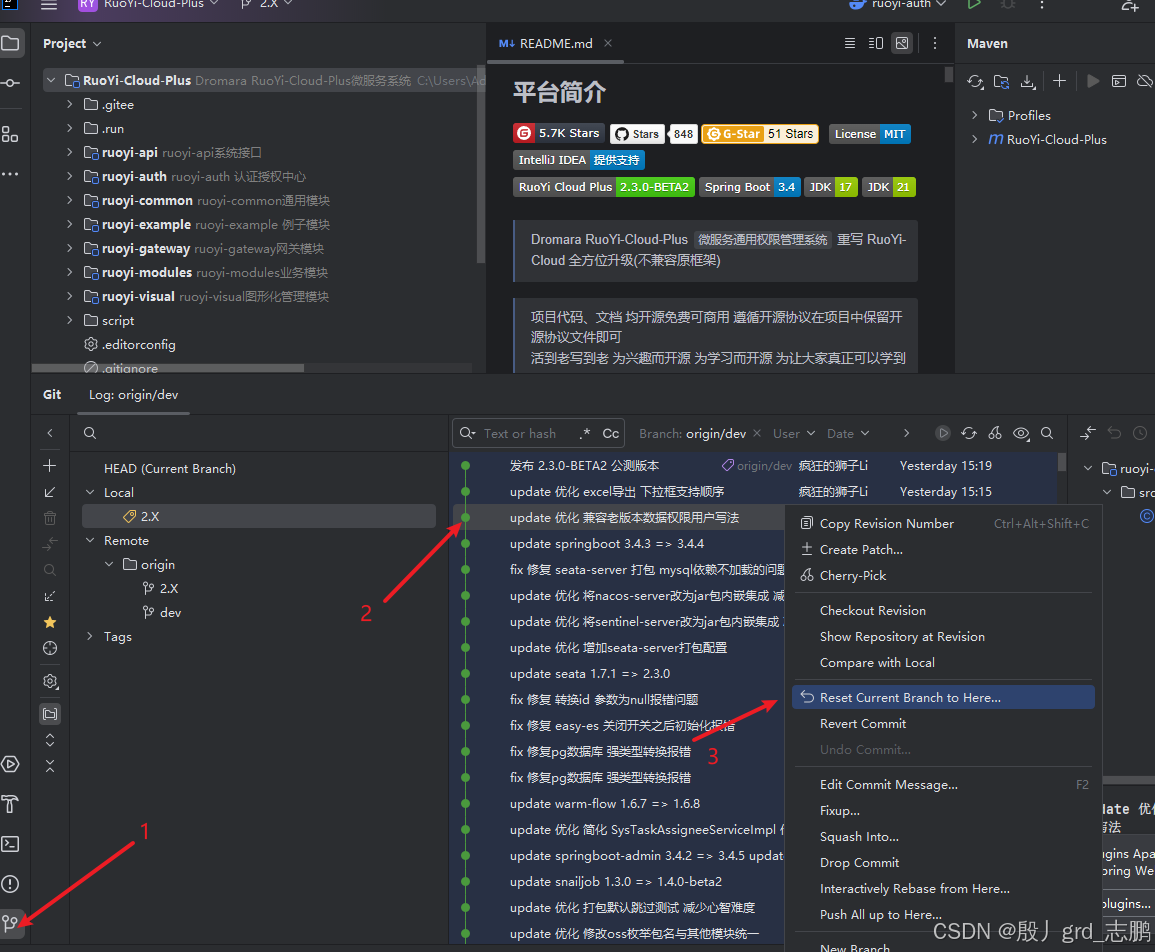Expand the ruoyi-api module folder
1155x952 pixels.
point(70,153)
